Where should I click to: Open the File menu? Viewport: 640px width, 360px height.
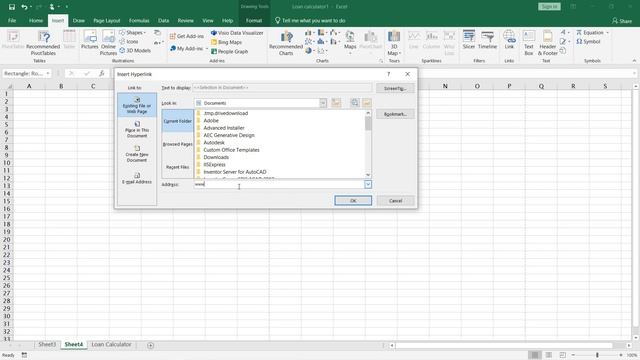[x=12, y=20]
